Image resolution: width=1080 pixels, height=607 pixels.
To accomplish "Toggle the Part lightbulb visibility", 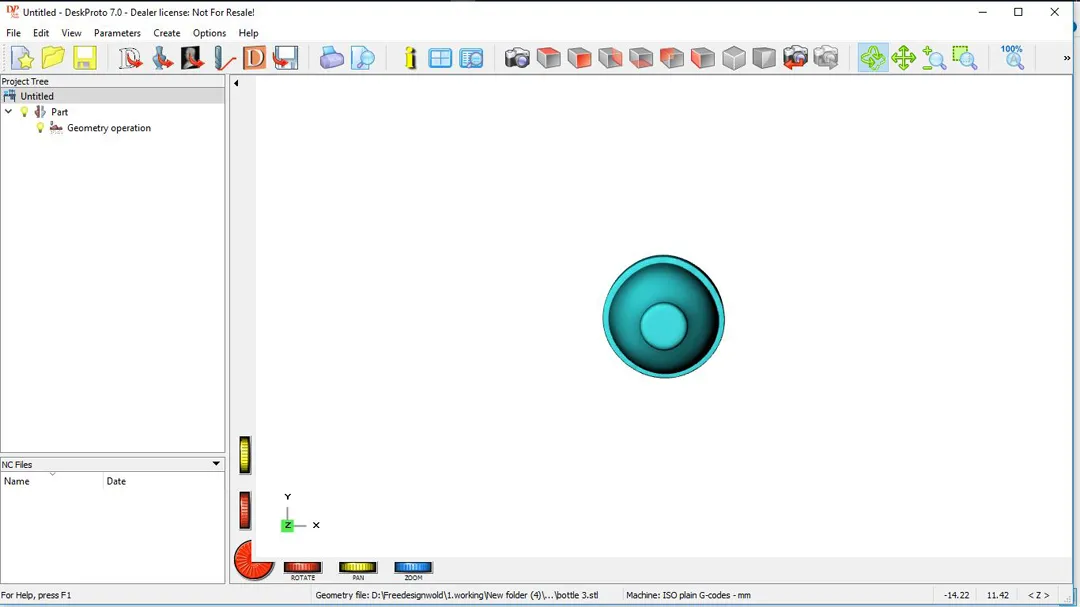I will [x=25, y=112].
